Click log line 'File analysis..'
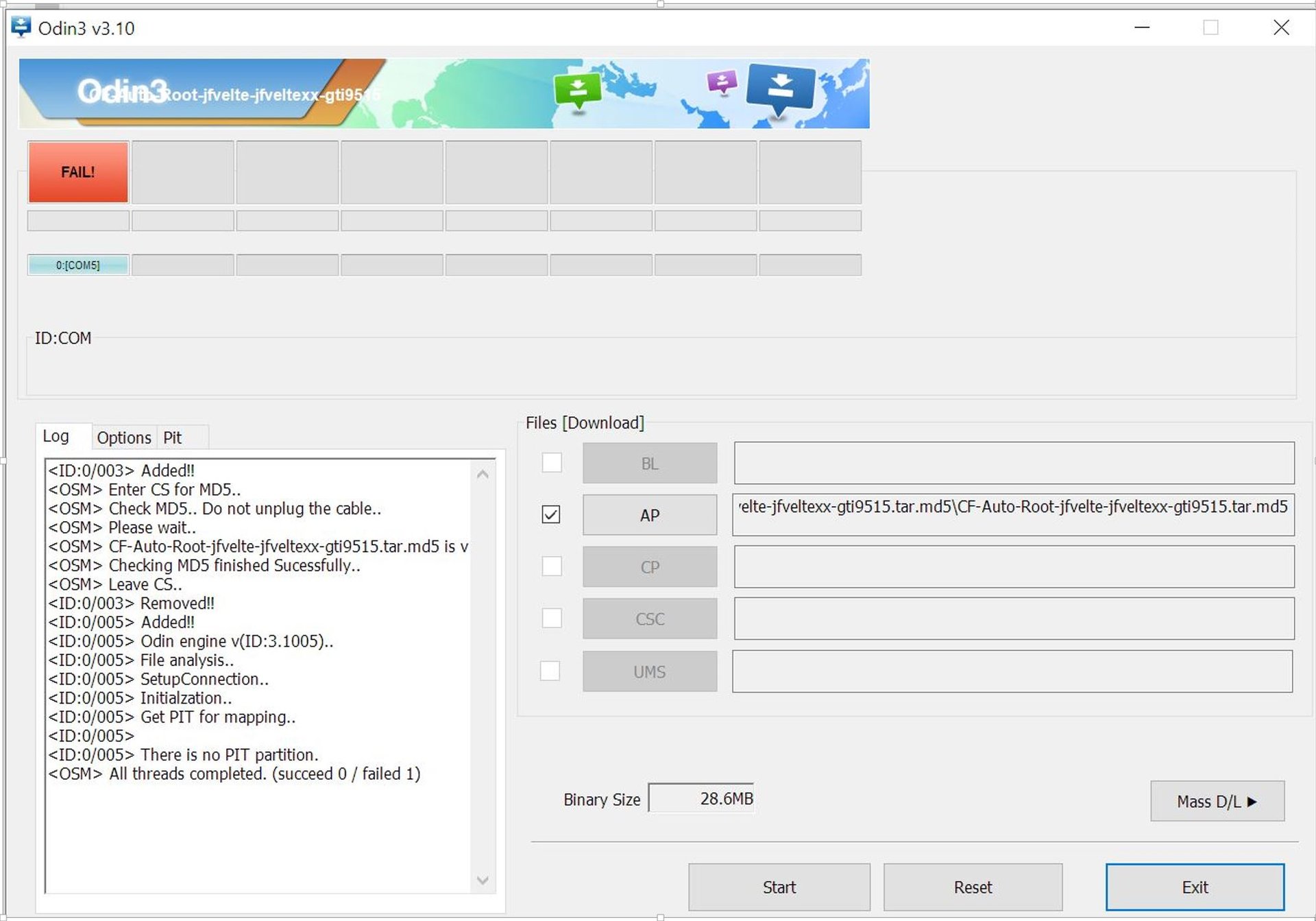The image size is (1316, 921). coord(141,660)
